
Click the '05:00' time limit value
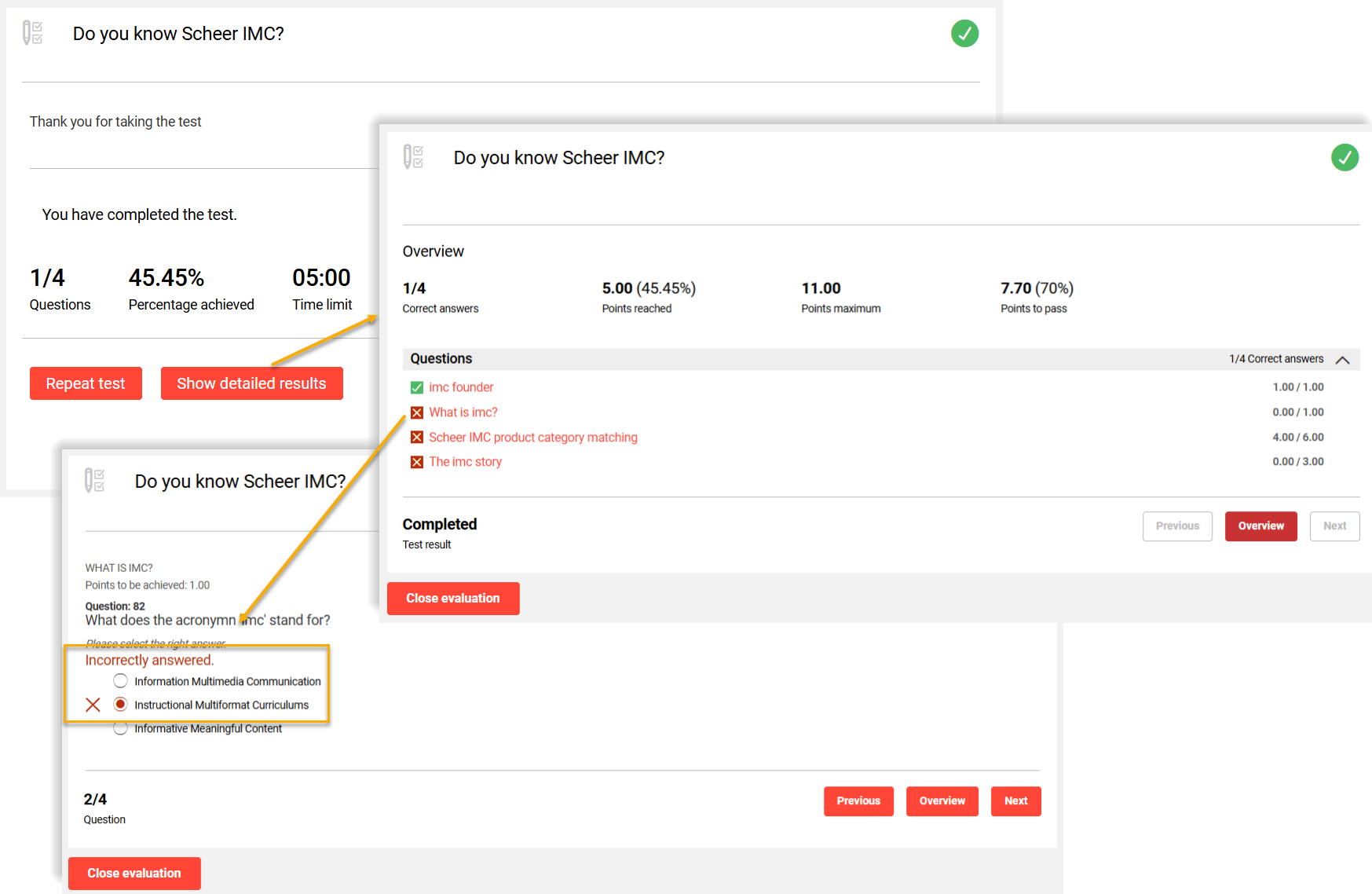(x=321, y=278)
